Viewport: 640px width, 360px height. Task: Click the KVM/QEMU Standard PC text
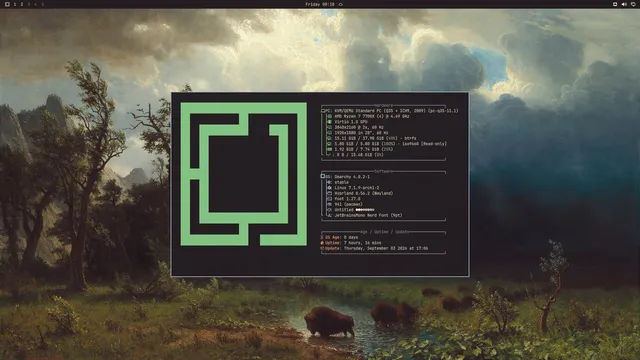(x=396, y=111)
